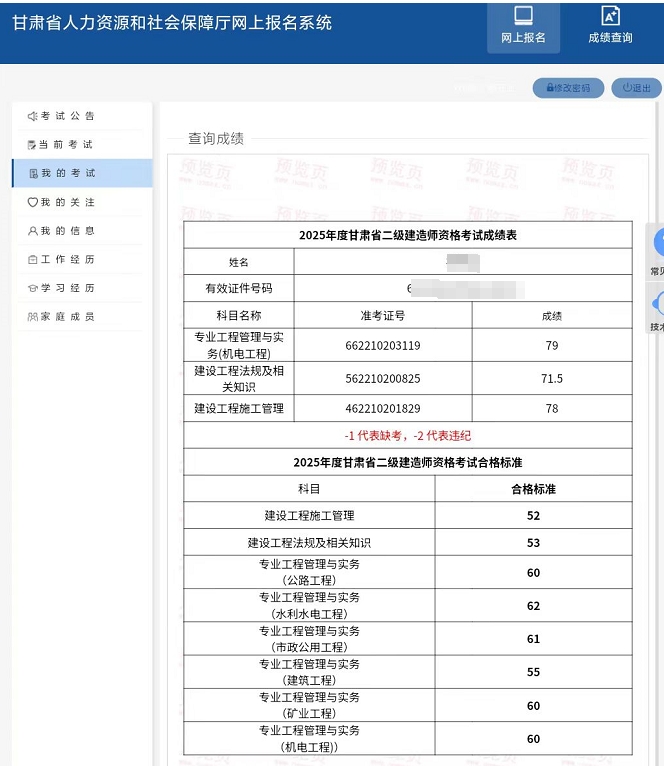Screen dimensions: 664x766
Task: Click the 准考证号 column header
Action: pyautogui.click(x=383, y=315)
